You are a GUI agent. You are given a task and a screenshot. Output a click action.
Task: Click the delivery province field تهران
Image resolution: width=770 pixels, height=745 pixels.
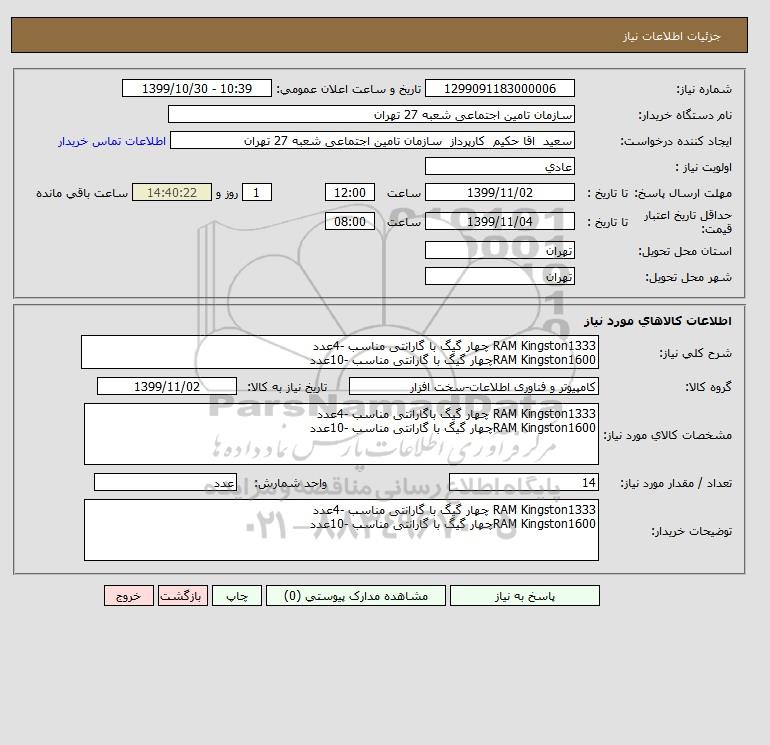(499, 250)
